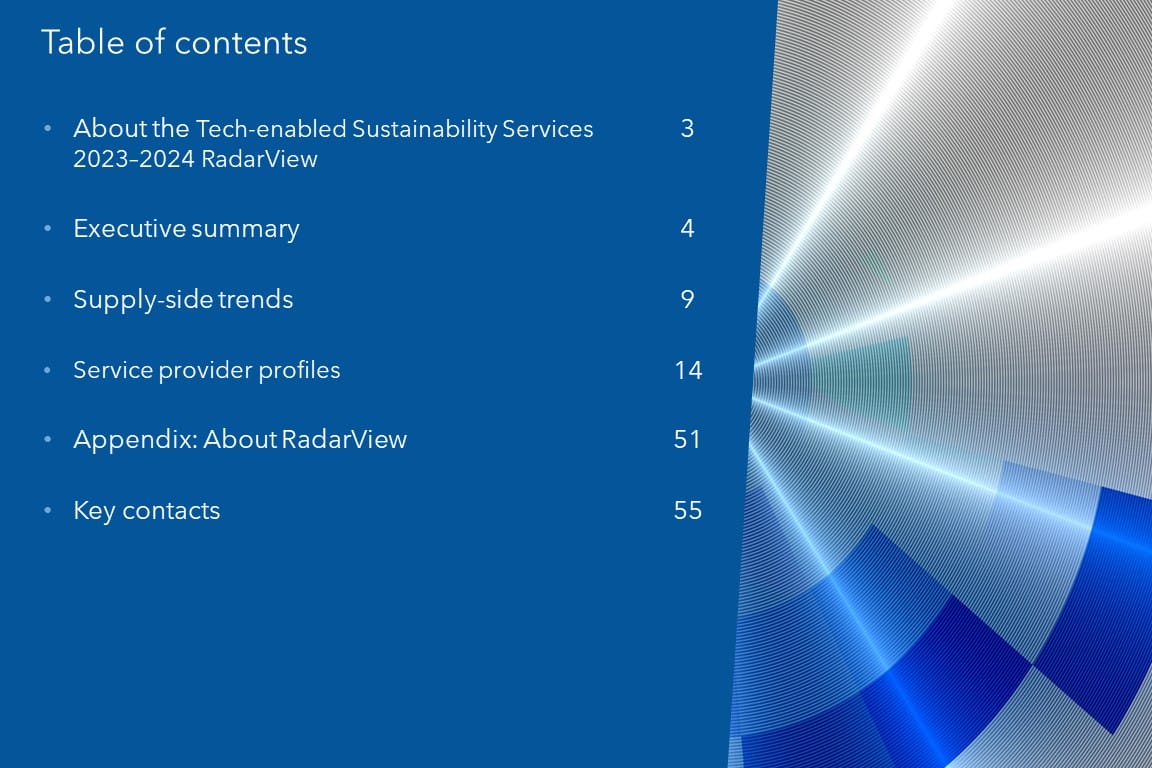Click the bullet beside Supply-side trends

(x=47, y=301)
